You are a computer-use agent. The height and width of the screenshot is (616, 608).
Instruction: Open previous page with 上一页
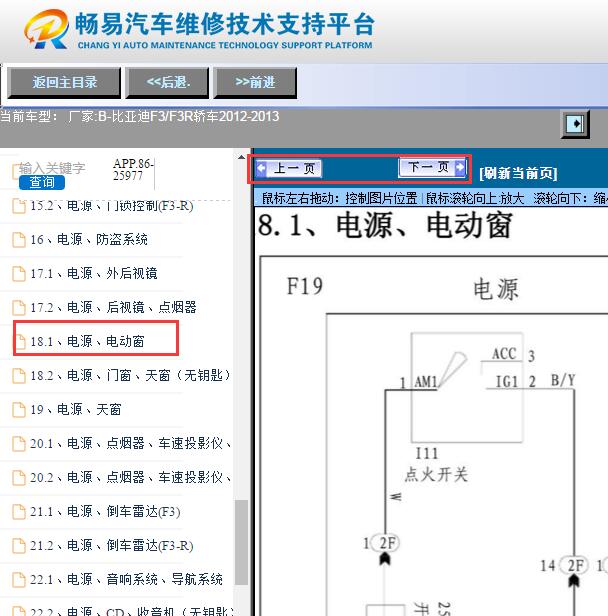tap(288, 169)
